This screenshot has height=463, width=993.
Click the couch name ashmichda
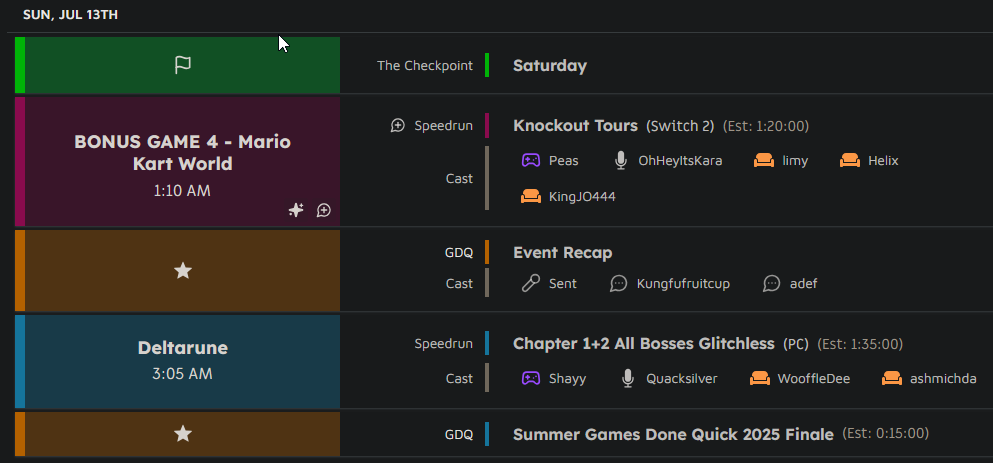tap(943, 379)
